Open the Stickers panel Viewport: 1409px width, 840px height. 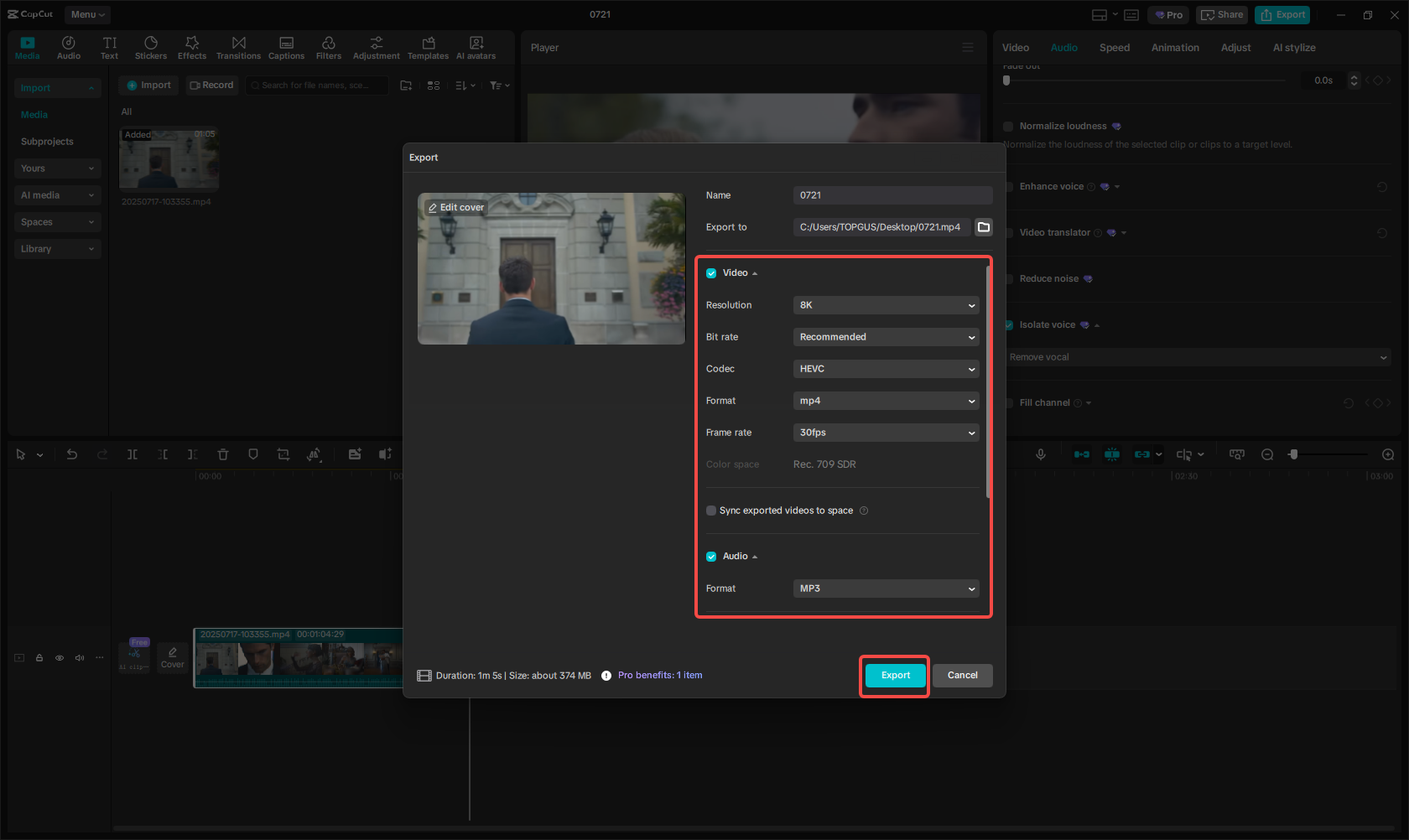(x=151, y=47)
